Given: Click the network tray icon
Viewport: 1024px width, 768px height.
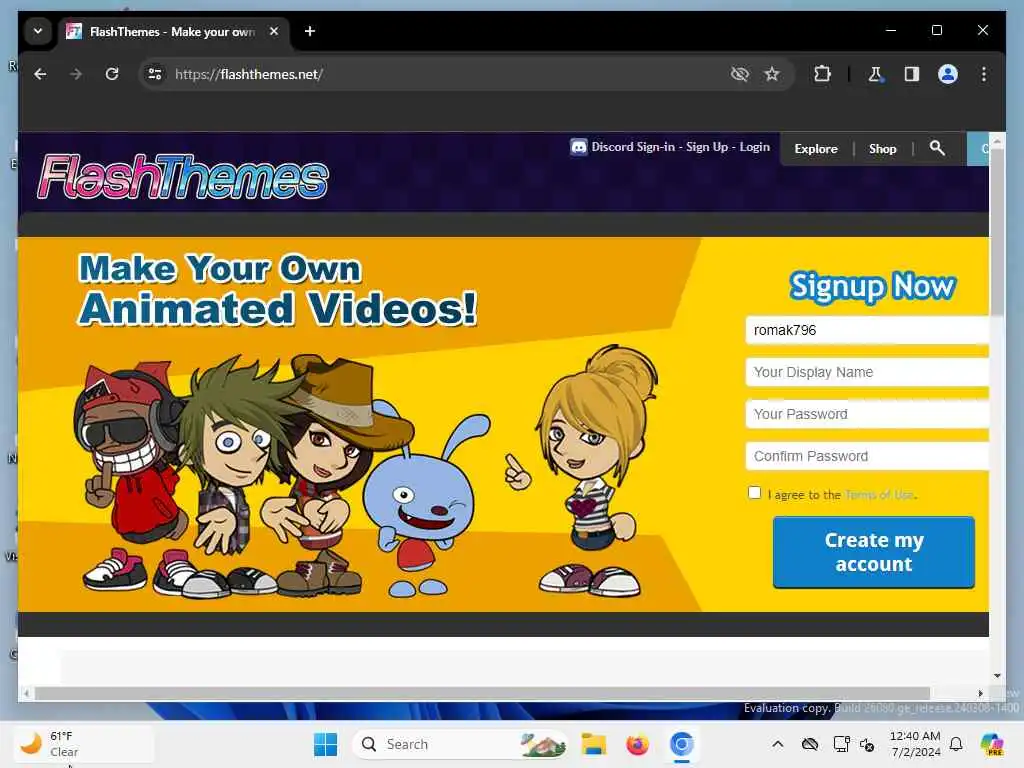Looking at the screenshot, I should pyautogui.click(x=841, y=744).
